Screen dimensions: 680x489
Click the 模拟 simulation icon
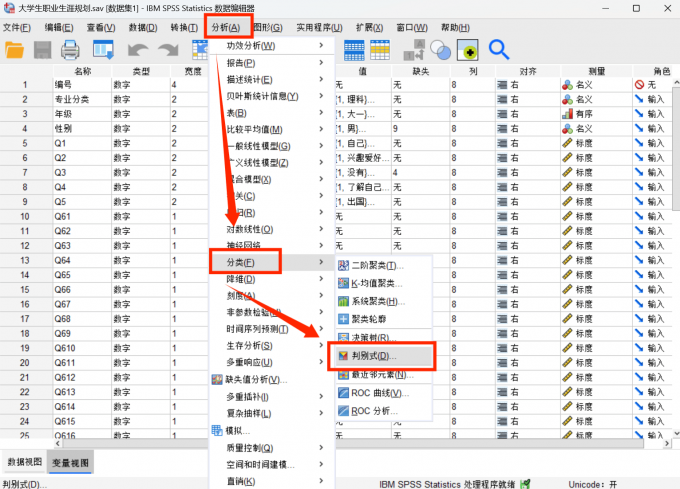[x=217, y=430]
